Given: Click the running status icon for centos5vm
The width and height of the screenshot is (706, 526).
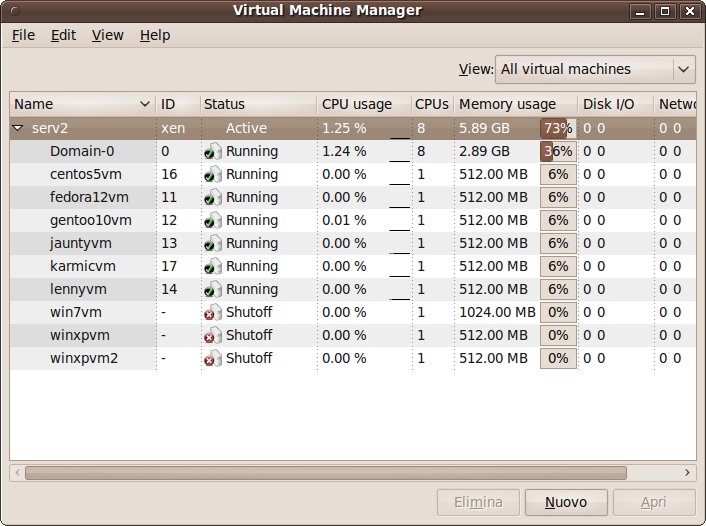Looking at the screenshot, I should pos(213,174).
